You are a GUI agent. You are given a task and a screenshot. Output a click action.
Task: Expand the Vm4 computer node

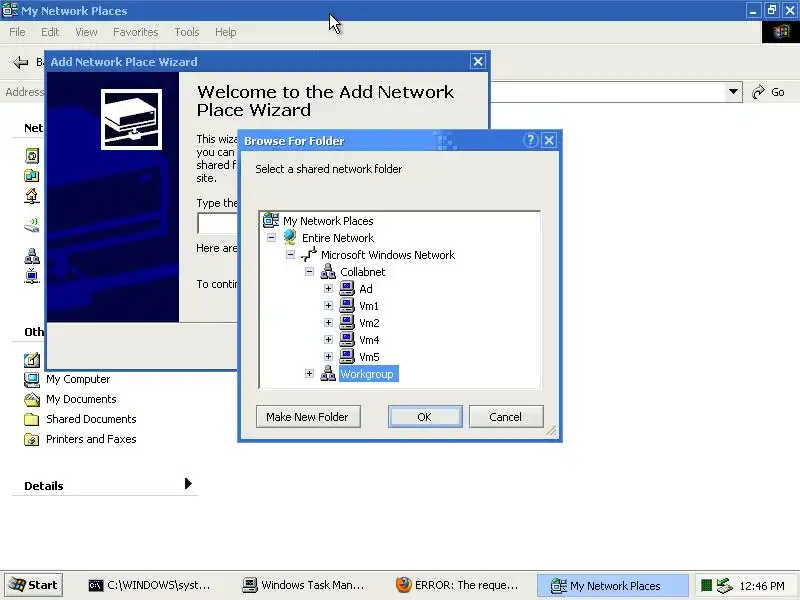click(328, 339)
